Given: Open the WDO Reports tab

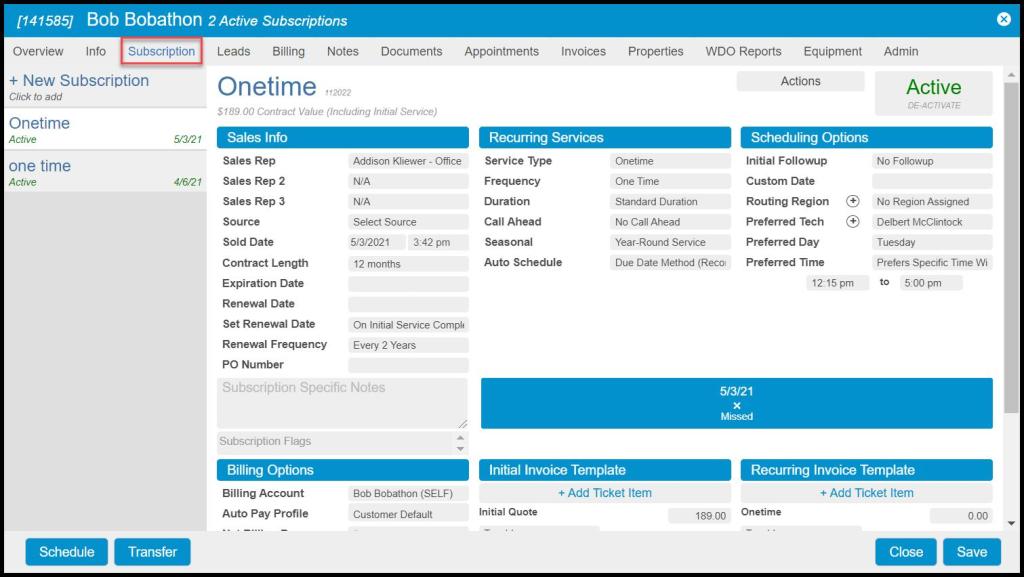Looking at the screenshot, I should pyautogui.click(x=743, y=51).
